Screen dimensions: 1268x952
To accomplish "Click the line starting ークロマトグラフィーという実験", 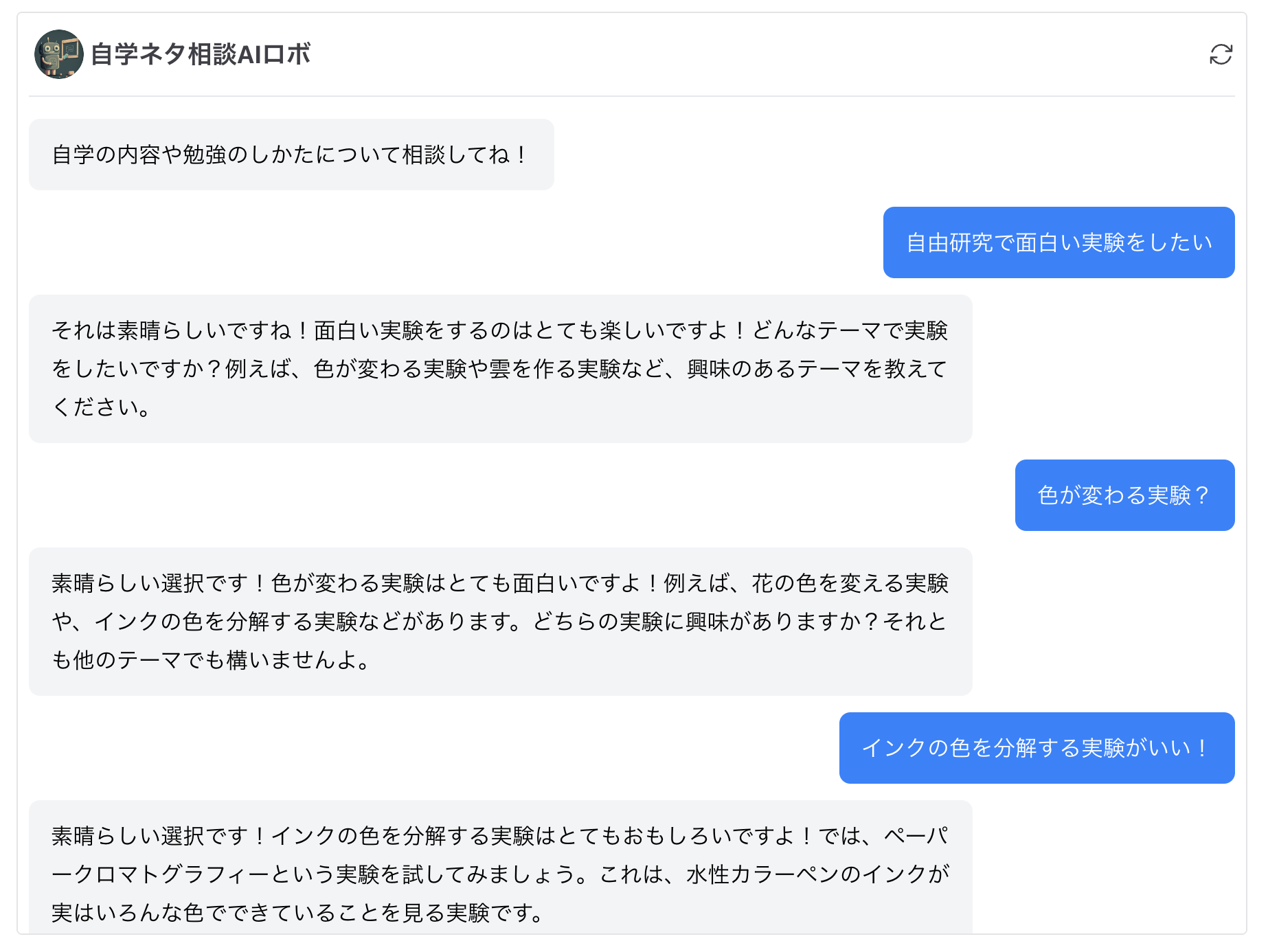I will coord(499,874).
